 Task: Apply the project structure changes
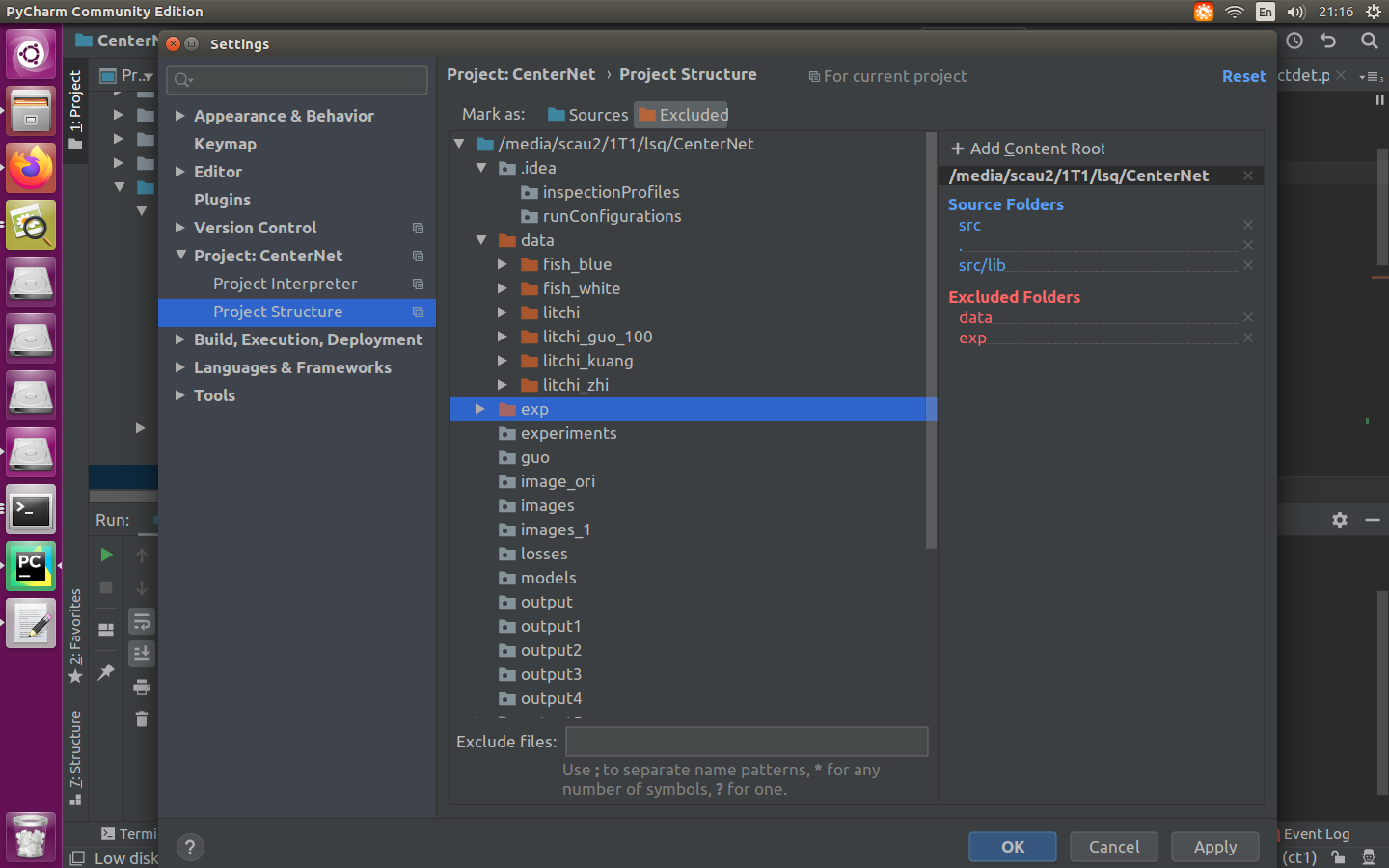coord(1214,846)
